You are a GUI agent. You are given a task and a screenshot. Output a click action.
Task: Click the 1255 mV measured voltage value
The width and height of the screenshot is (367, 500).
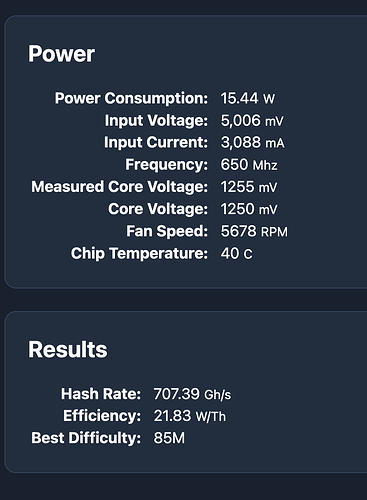(x=249, y=187)
